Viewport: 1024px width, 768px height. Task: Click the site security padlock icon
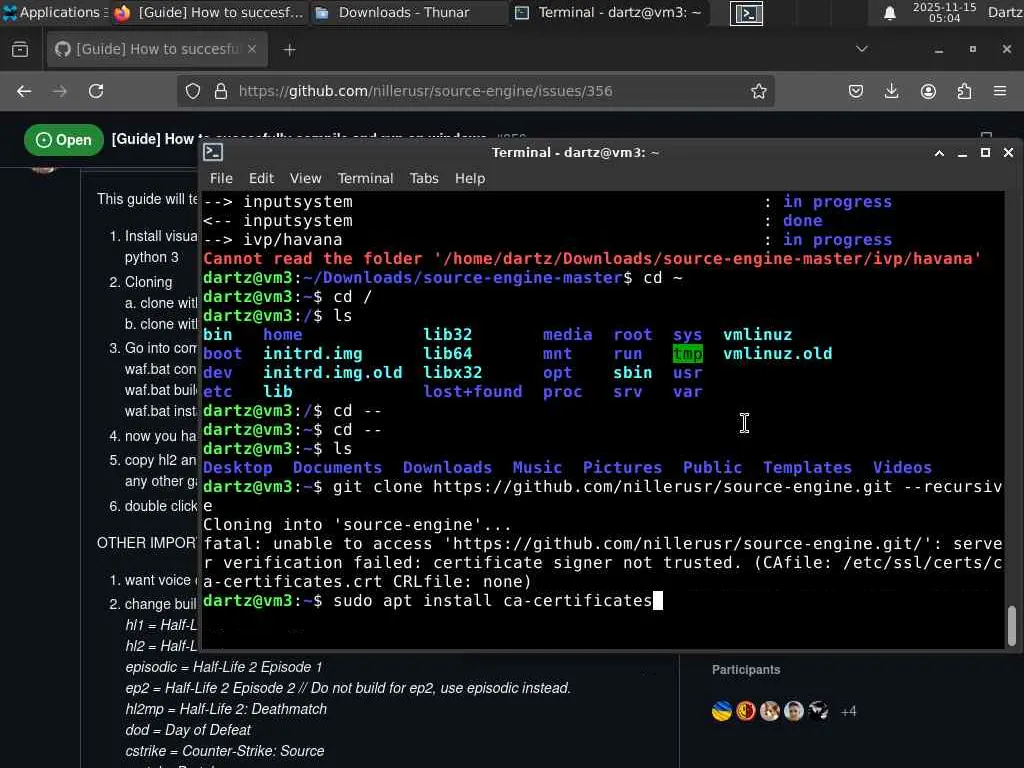[x=221, y=91]
